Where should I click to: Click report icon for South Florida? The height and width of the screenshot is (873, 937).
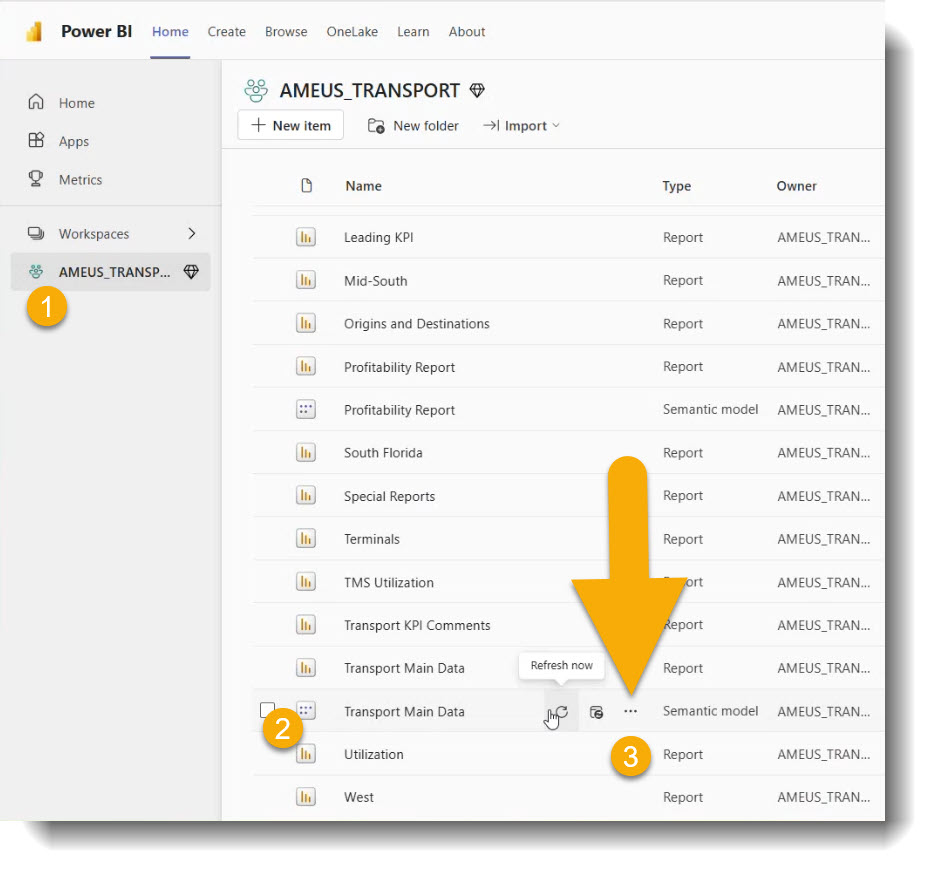point(306,452)
